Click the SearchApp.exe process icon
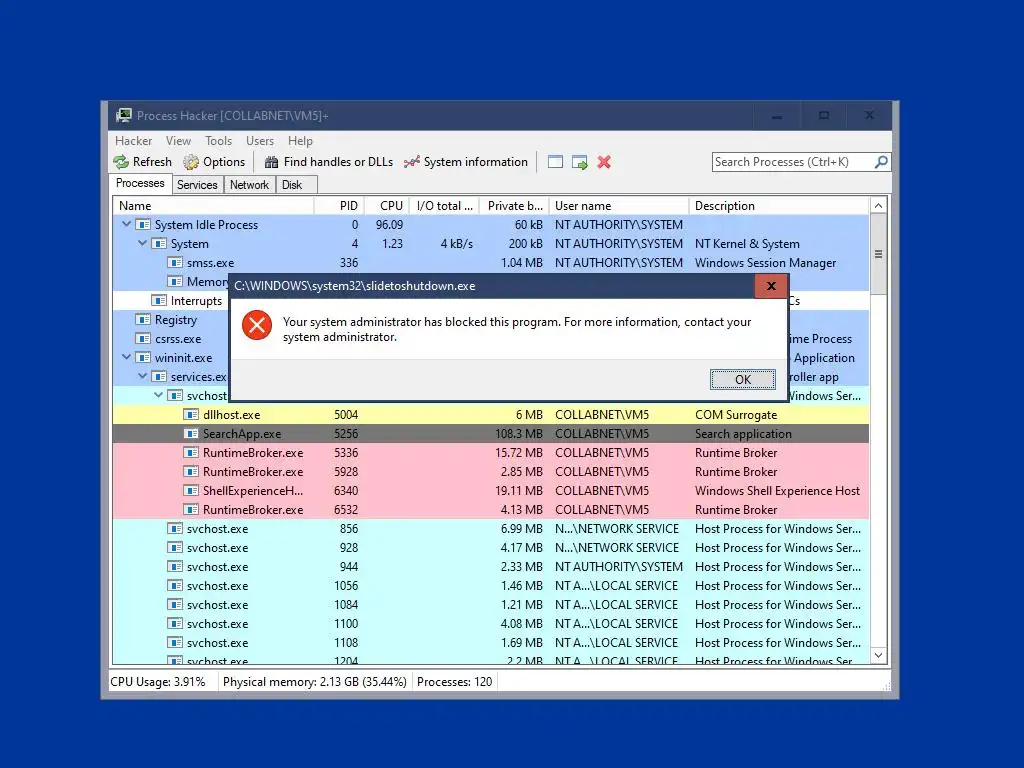1024x768 pixels. [x=191, y=434]
